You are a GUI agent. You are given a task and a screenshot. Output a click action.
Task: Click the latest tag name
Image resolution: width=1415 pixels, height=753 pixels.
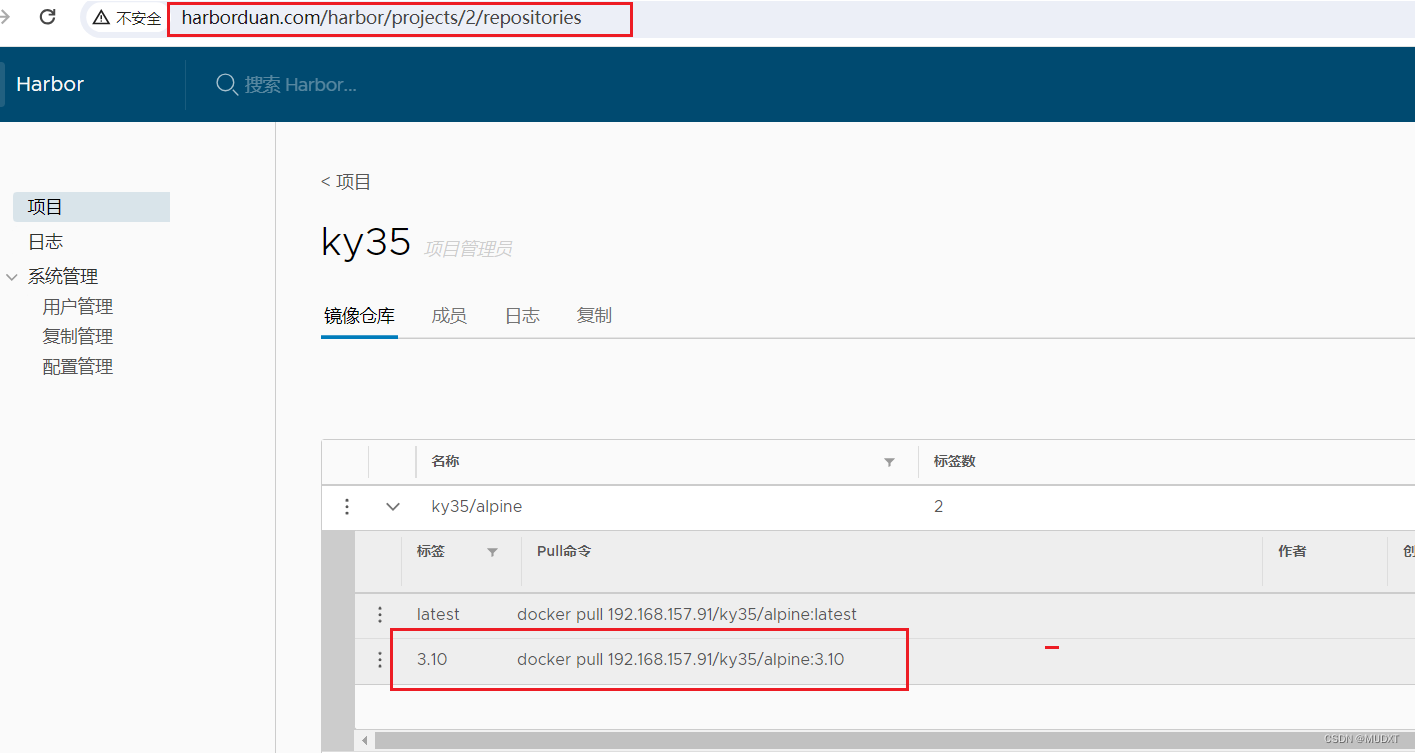(x=438, y=615)
